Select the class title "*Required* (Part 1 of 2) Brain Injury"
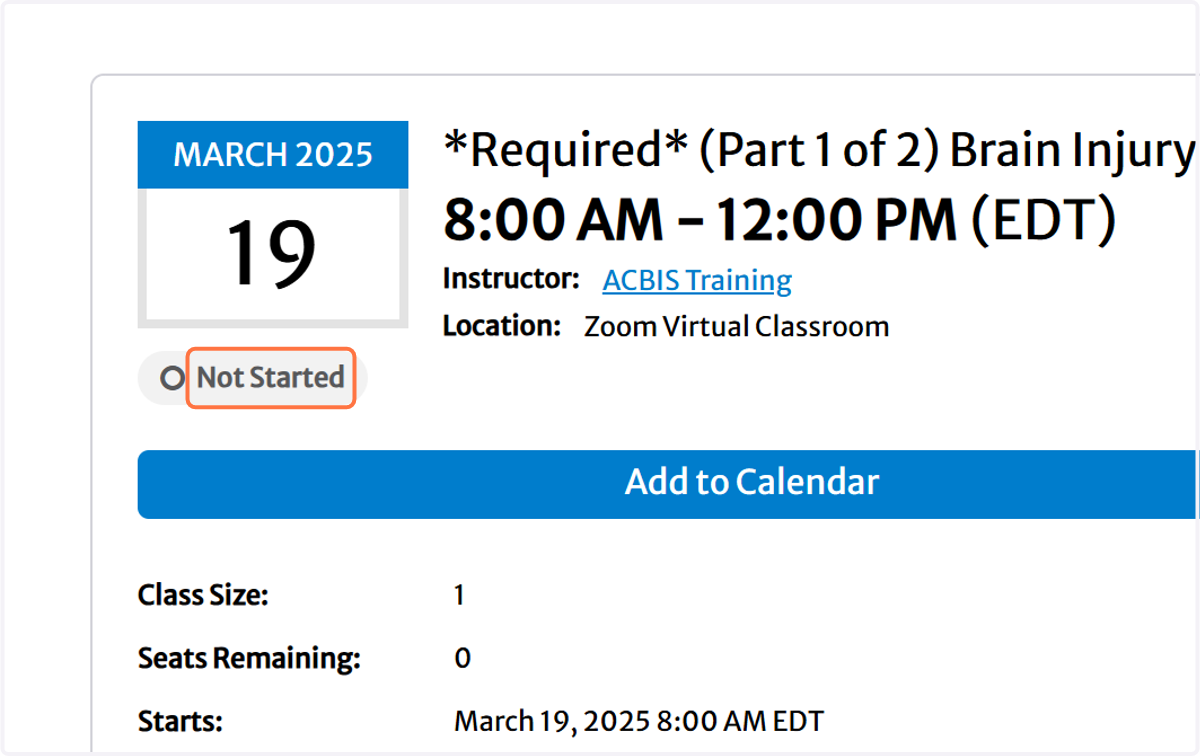Screen dimensions: 1200x756 point(820,152)
